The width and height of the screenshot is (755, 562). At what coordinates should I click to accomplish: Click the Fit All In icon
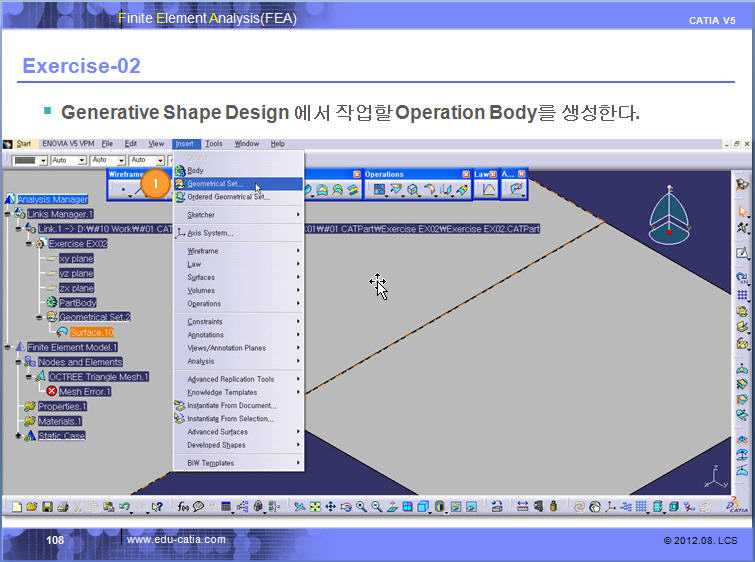pos(315,507)
